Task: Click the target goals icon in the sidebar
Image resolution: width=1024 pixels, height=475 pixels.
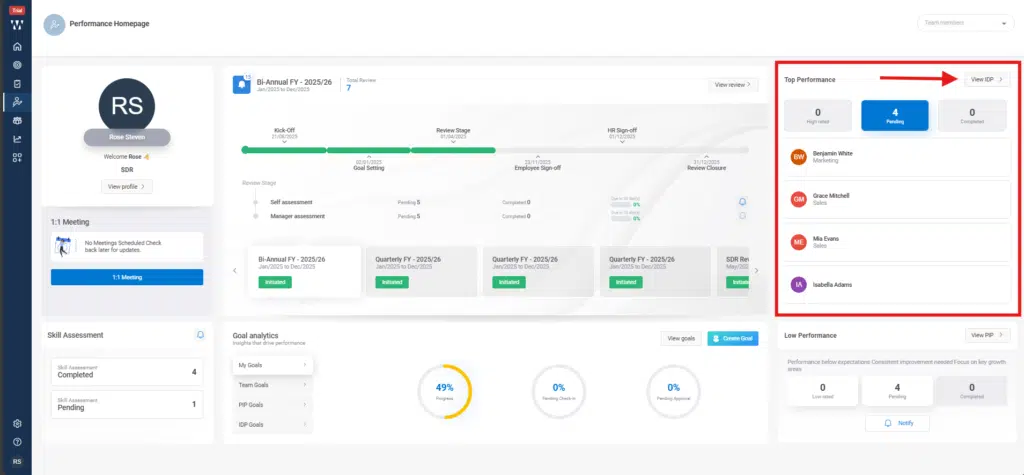Action: tap(18, 65)
